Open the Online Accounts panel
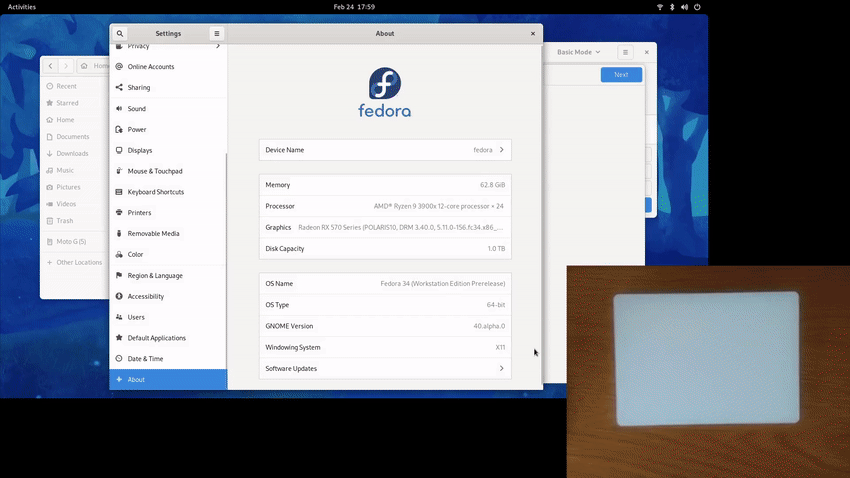Image resolution: width=850 pixels, height=478 pixels. point(150,67)
